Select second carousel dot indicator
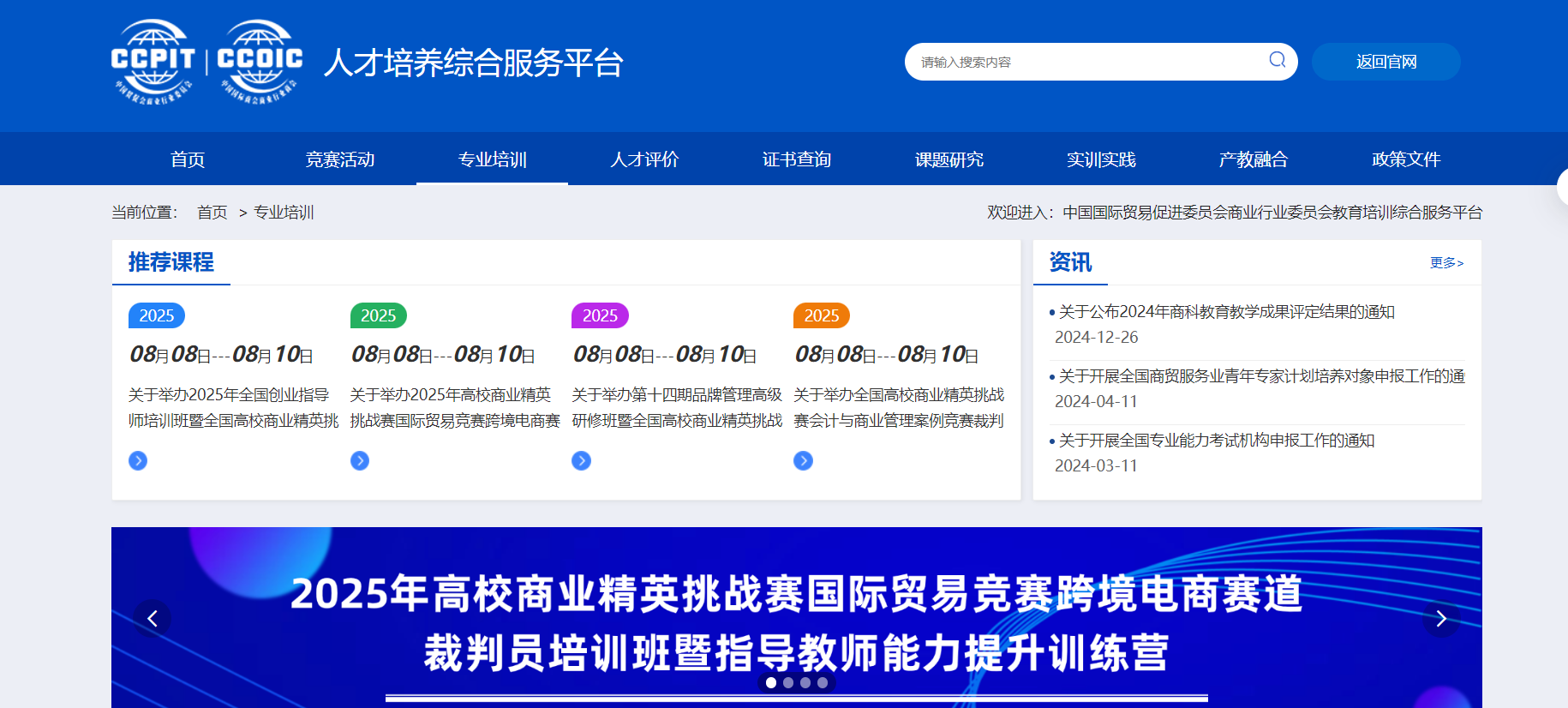The height and width of the screenshot is (708, 1568). (788, 683)
